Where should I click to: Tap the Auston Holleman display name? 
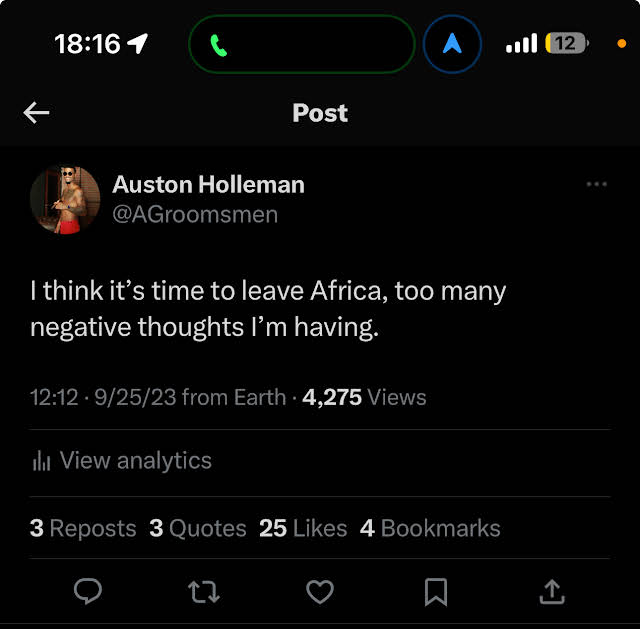tap(209, 184)
